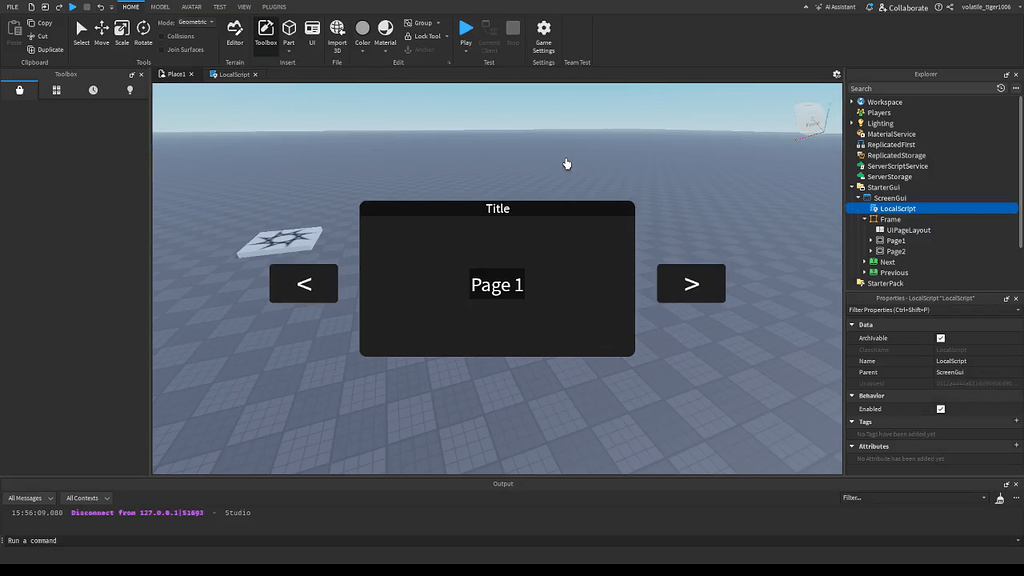Select the Select tool in ribbon
Viewport: 1024px width, 576px height.
[x=81, y=33]
